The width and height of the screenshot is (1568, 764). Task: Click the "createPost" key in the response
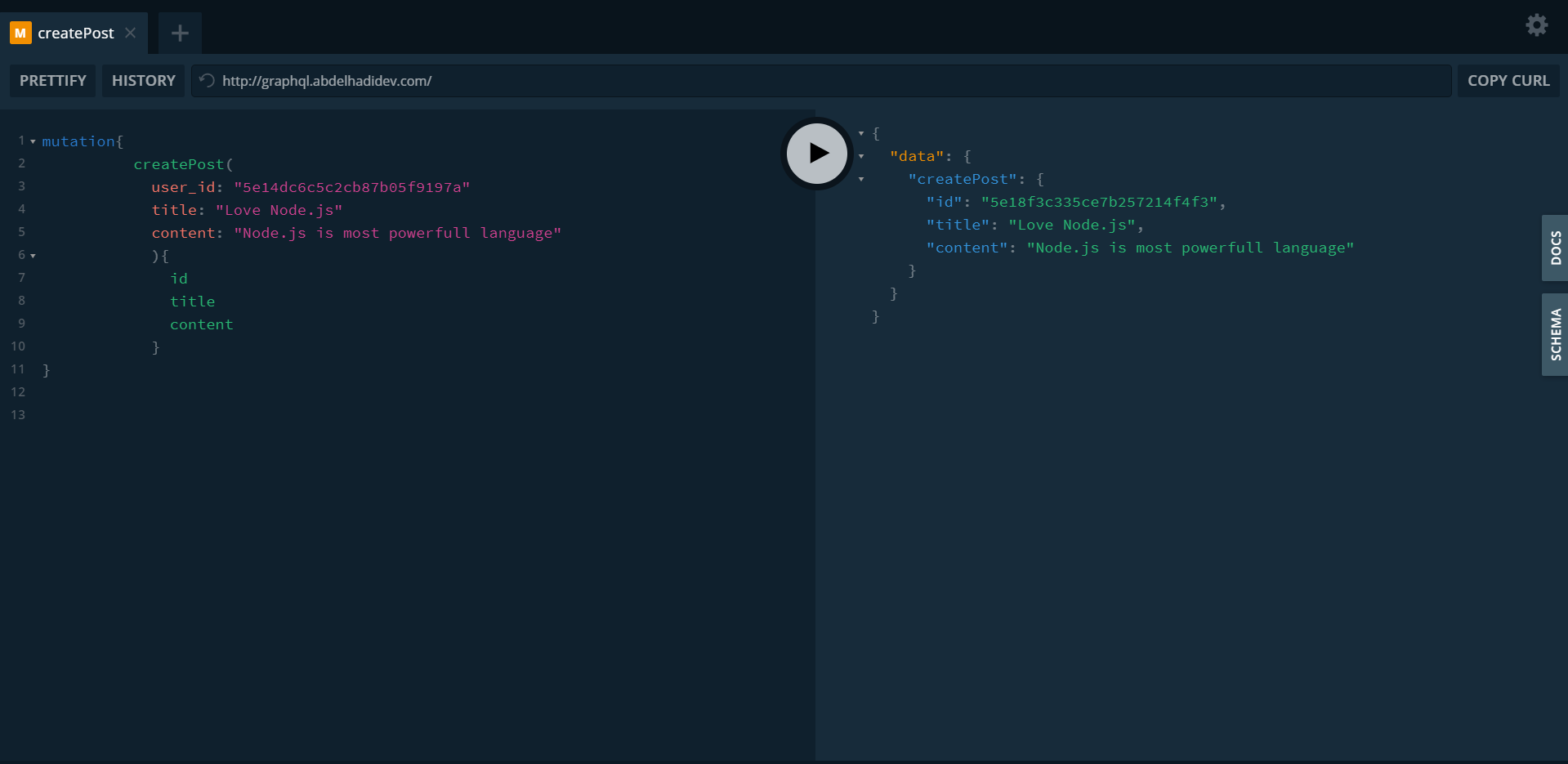point(963,179)
